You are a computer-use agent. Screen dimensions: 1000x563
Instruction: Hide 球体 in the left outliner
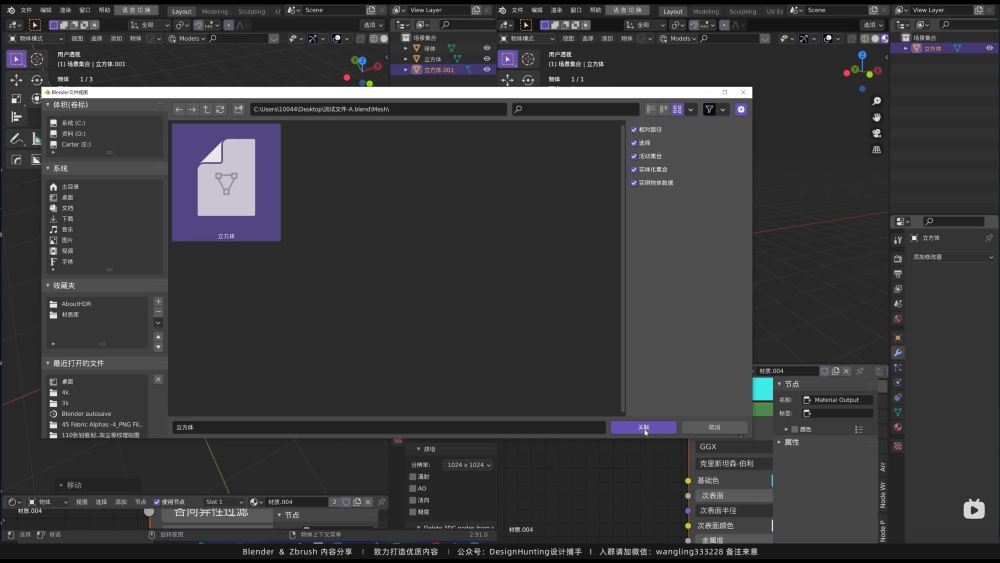pyautogui.click(x=487, y=48)
